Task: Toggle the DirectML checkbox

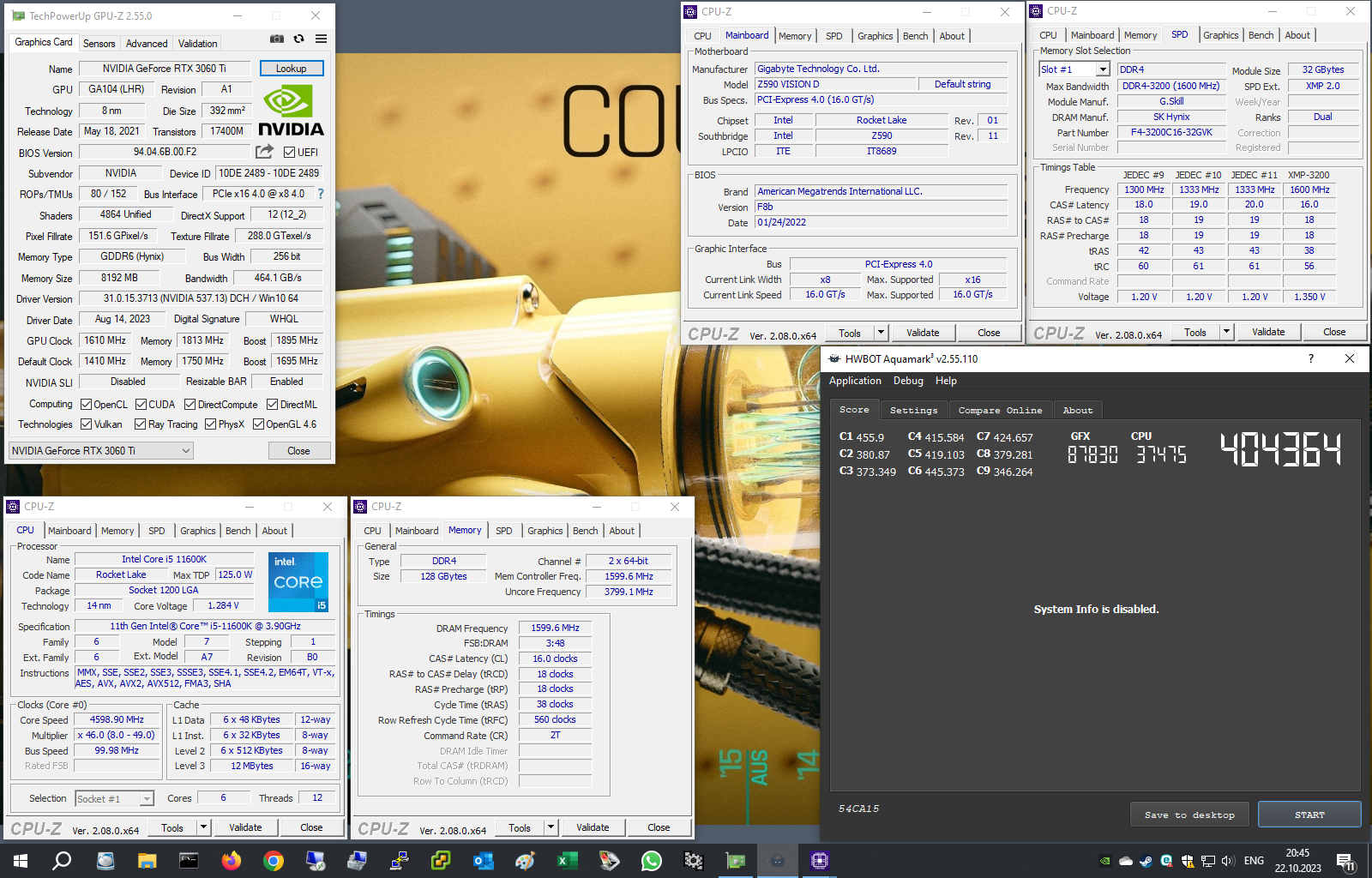Action: pos(272,405)
